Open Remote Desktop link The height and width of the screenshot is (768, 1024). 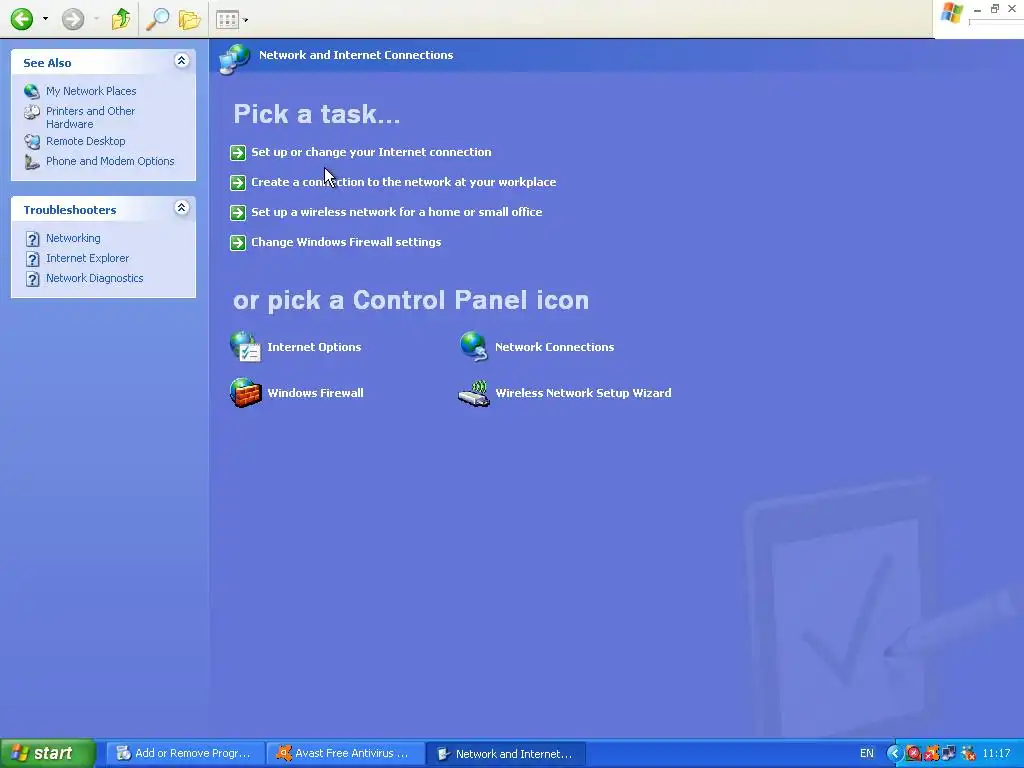point(86,141)
